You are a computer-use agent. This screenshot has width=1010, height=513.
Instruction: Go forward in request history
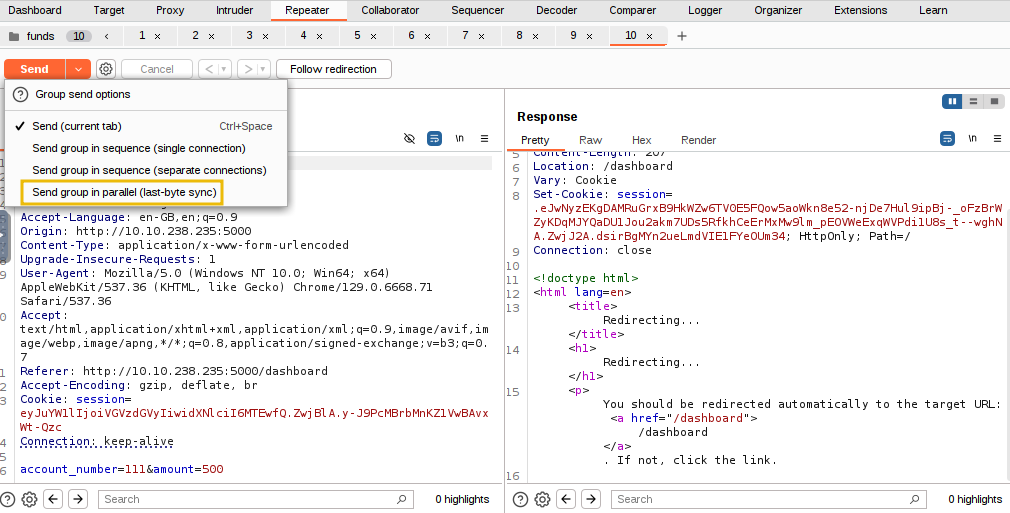(248, 69)
